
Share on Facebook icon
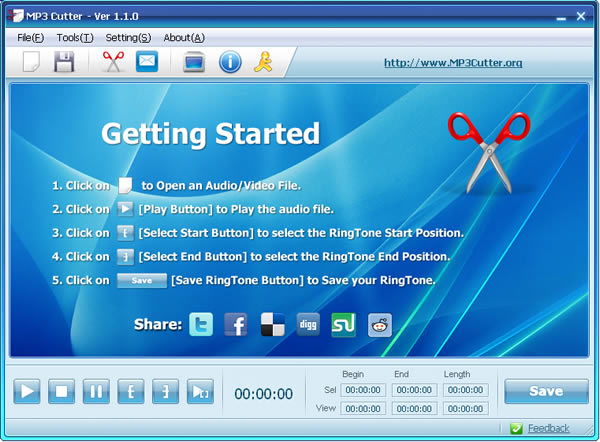(x=236, y=324)
